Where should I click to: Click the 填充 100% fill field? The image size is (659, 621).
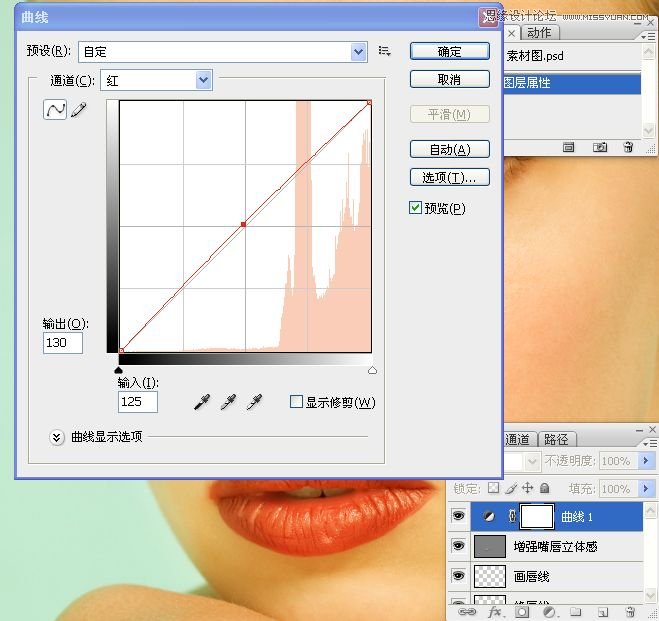[x=618, y=489]
